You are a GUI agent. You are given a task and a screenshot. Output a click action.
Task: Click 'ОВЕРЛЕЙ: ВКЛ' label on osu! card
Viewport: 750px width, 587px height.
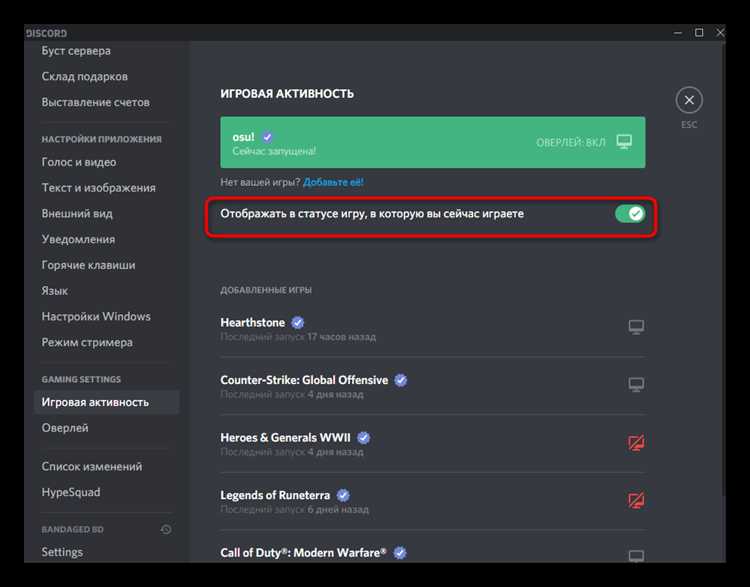(571, 143)
